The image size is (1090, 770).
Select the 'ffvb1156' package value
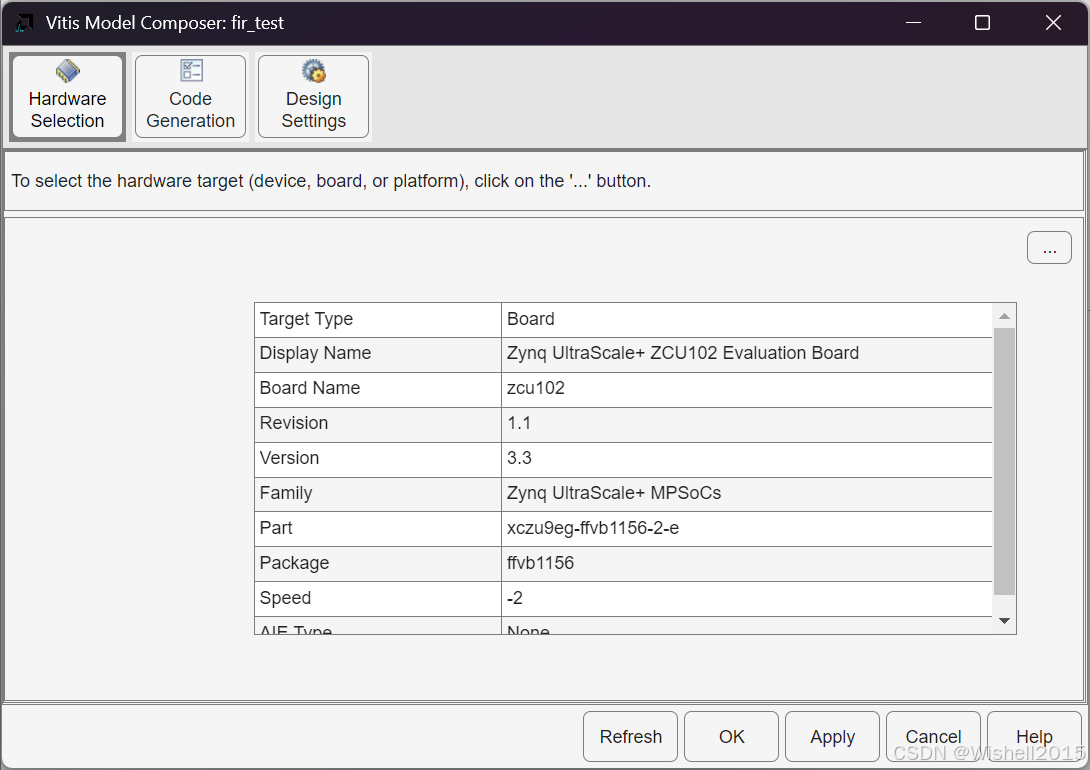coord(747,564)
